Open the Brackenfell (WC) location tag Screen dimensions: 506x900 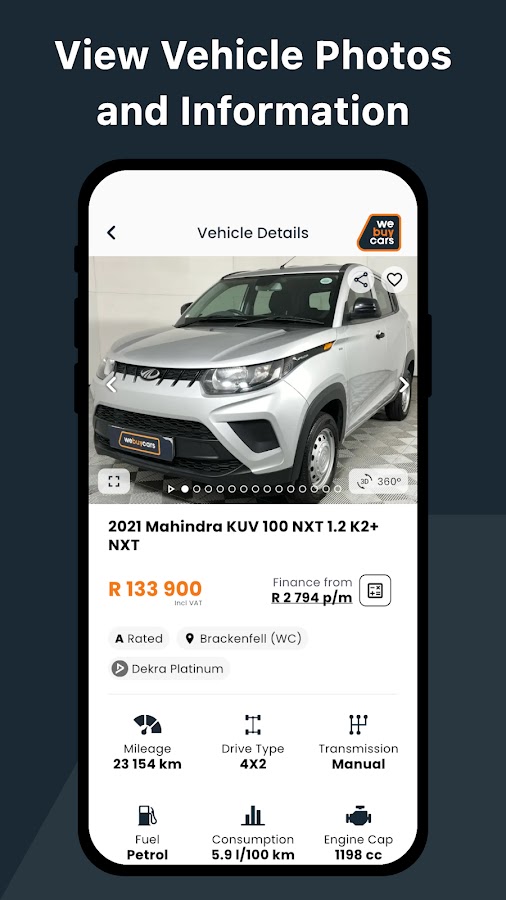point(242,638)
